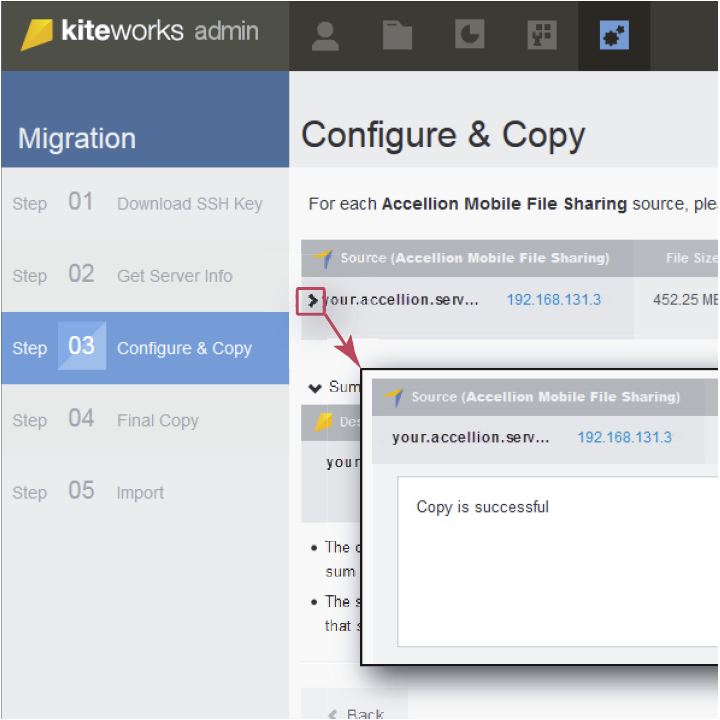Go to Step 04 Final Copy

(145, 420)
